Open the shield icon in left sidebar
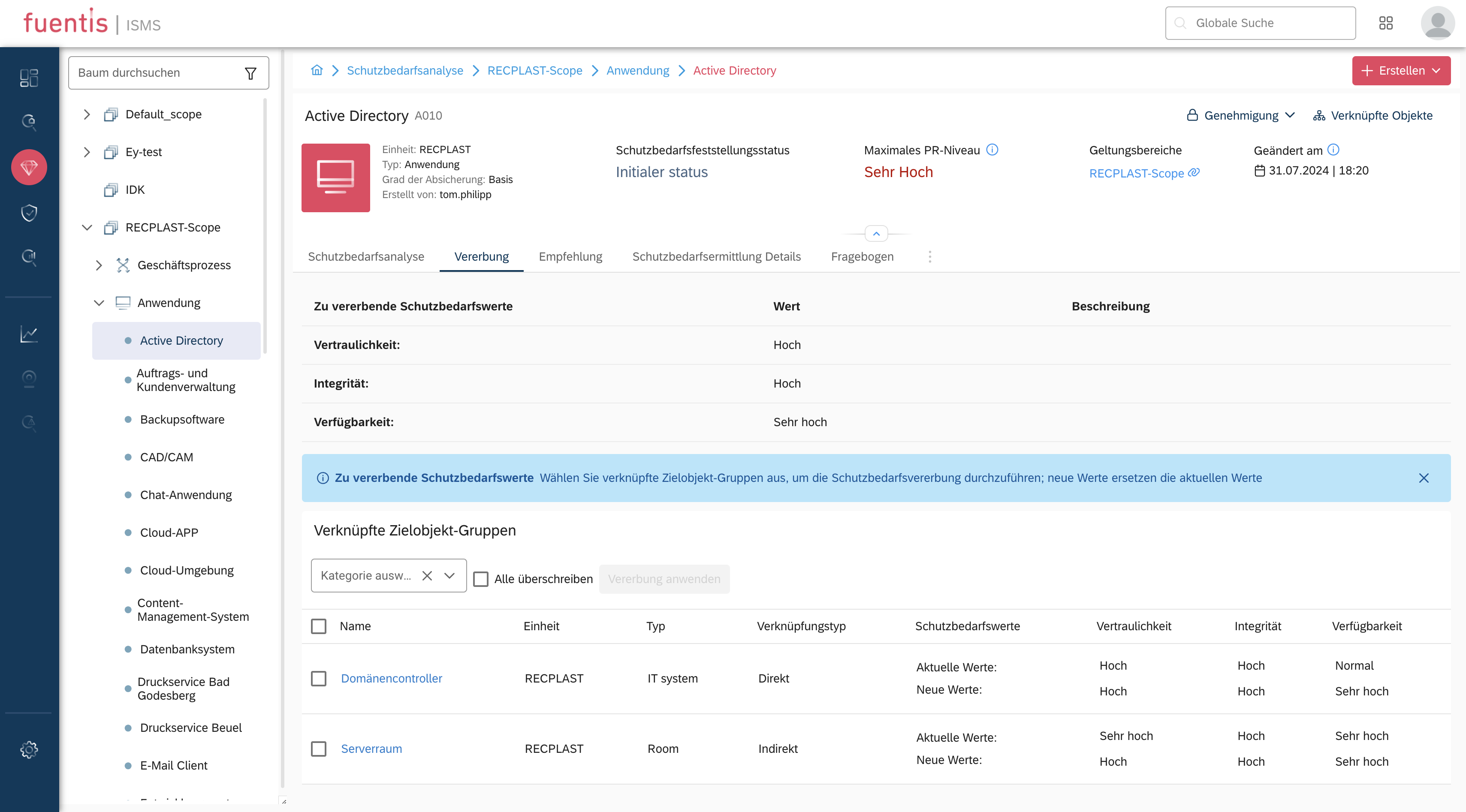 29,212
